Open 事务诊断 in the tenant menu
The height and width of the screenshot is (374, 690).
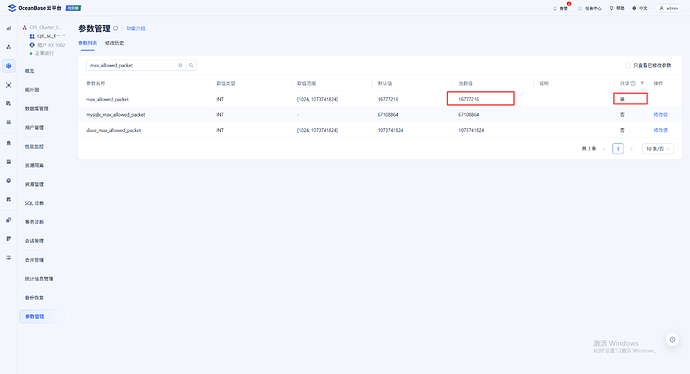(34, 222)
